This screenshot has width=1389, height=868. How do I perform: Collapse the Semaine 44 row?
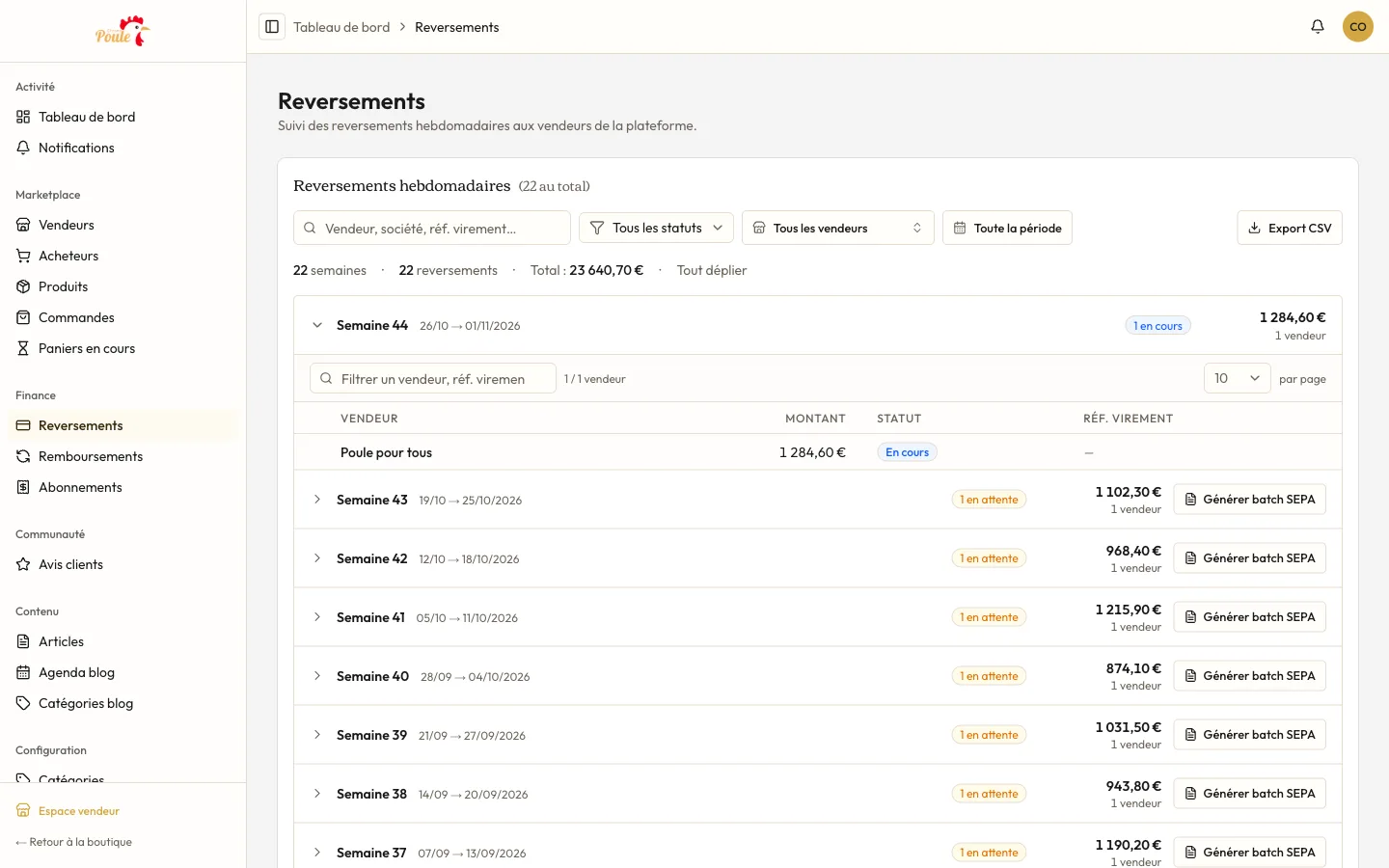click(x=317, y=325)
